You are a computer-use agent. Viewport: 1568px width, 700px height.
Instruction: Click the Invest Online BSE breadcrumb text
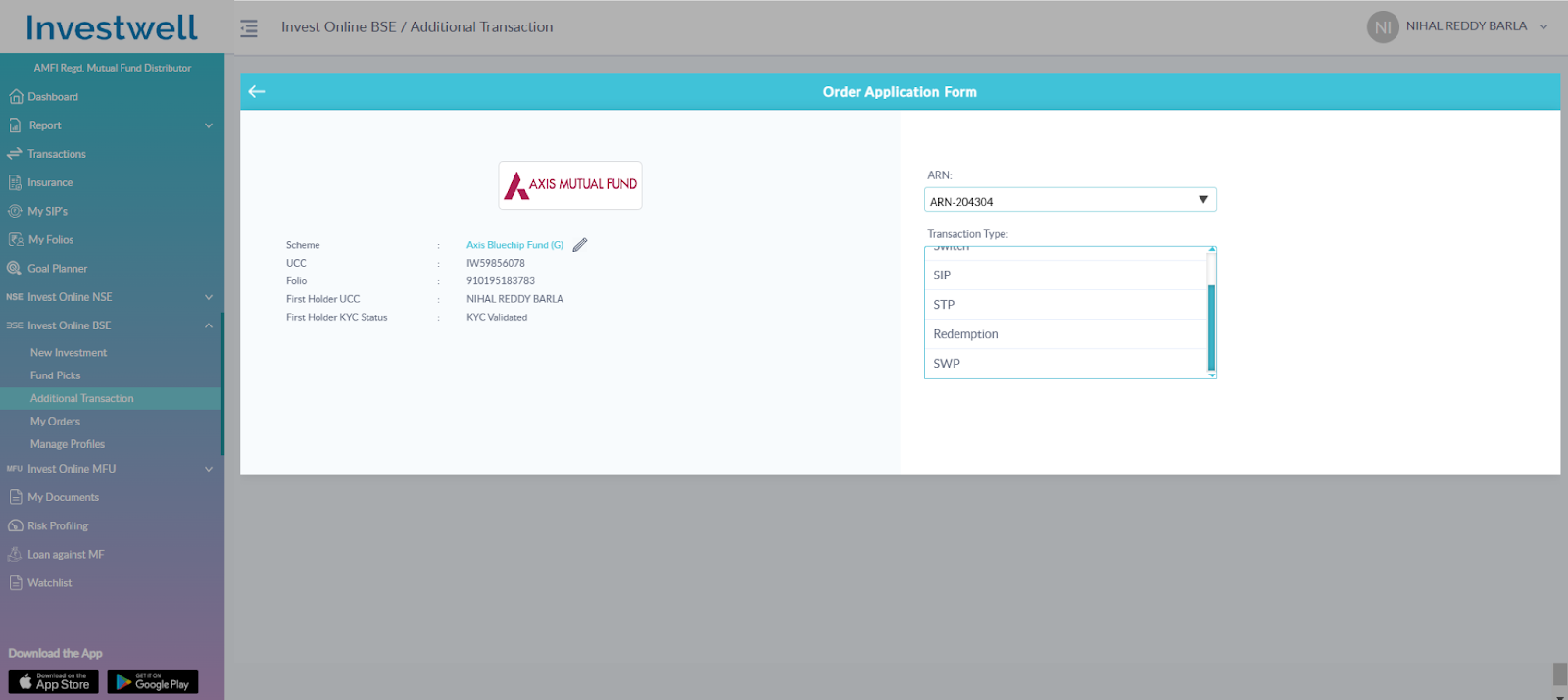(x=339, y=27)
